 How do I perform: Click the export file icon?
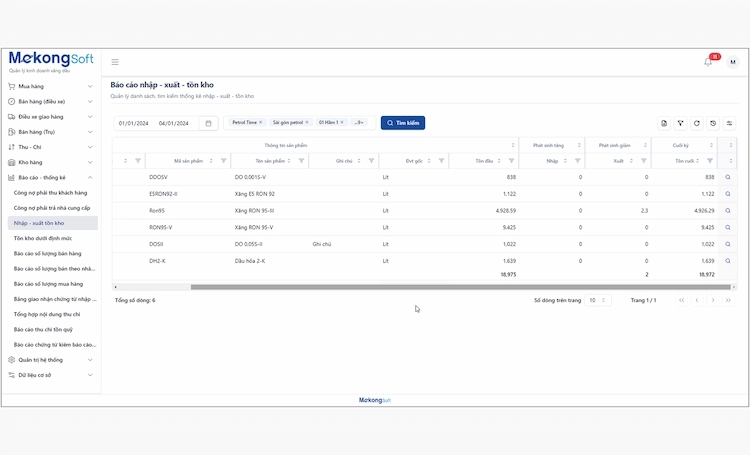(x=664, y=123)
